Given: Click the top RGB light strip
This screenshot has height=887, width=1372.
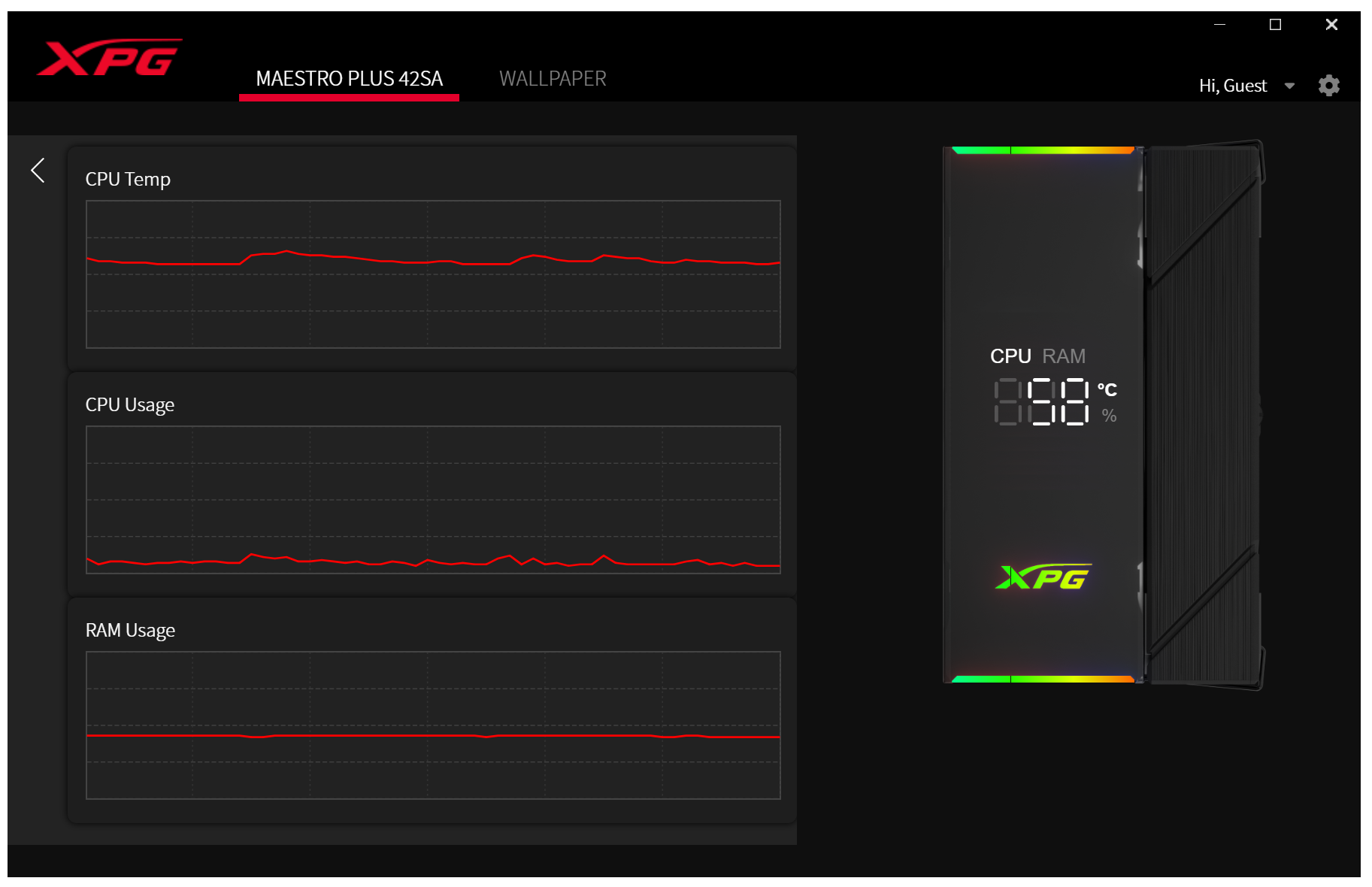Looking at the screenshot, I should click(1043, 150).
